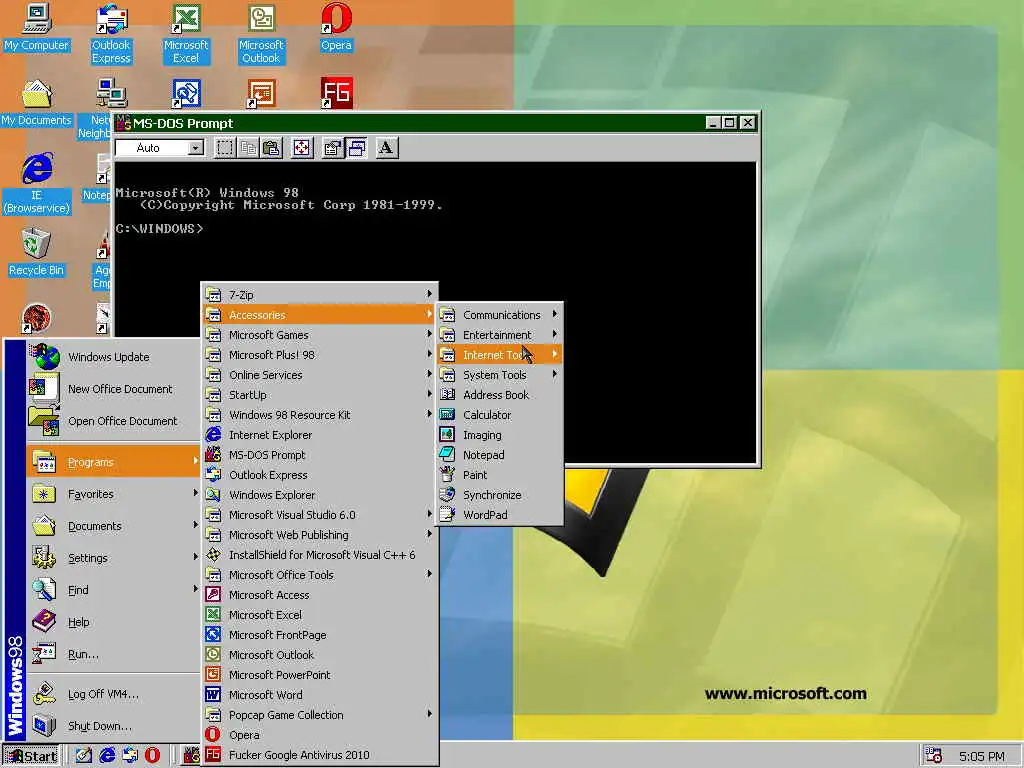Launch Windows Explorer from Programs menu
The image size is (1024, 768).
[319, 494]
